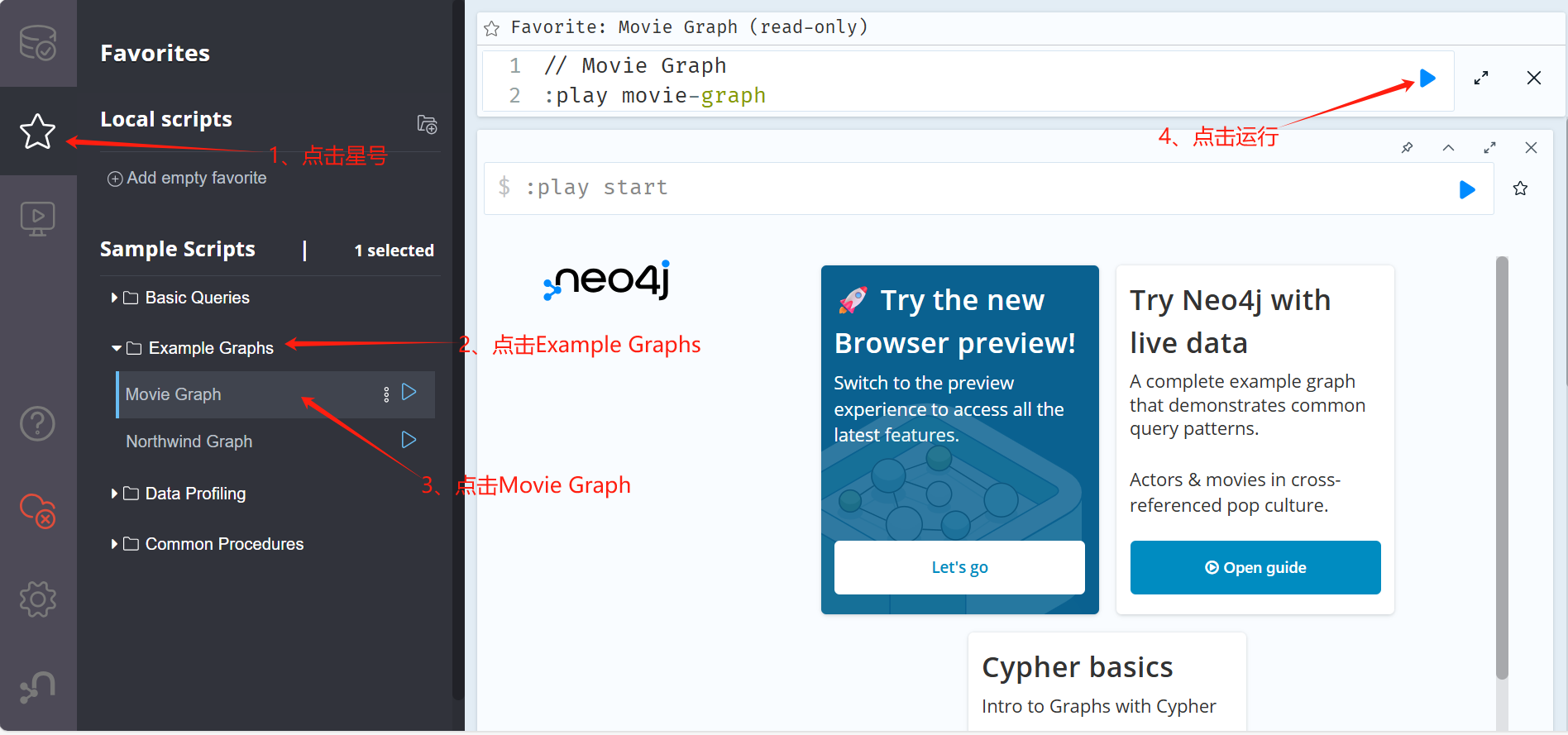This screenshot has height=735, width=1568.
Task: Open Movie Graph three-dot options menu
Action: tap(386, 394)
